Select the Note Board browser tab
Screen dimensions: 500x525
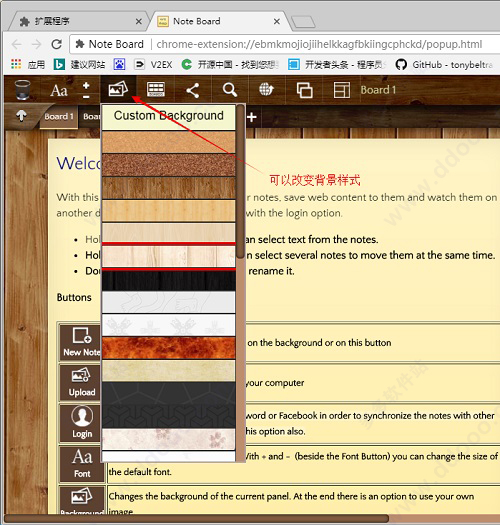(x=219, y=21)
